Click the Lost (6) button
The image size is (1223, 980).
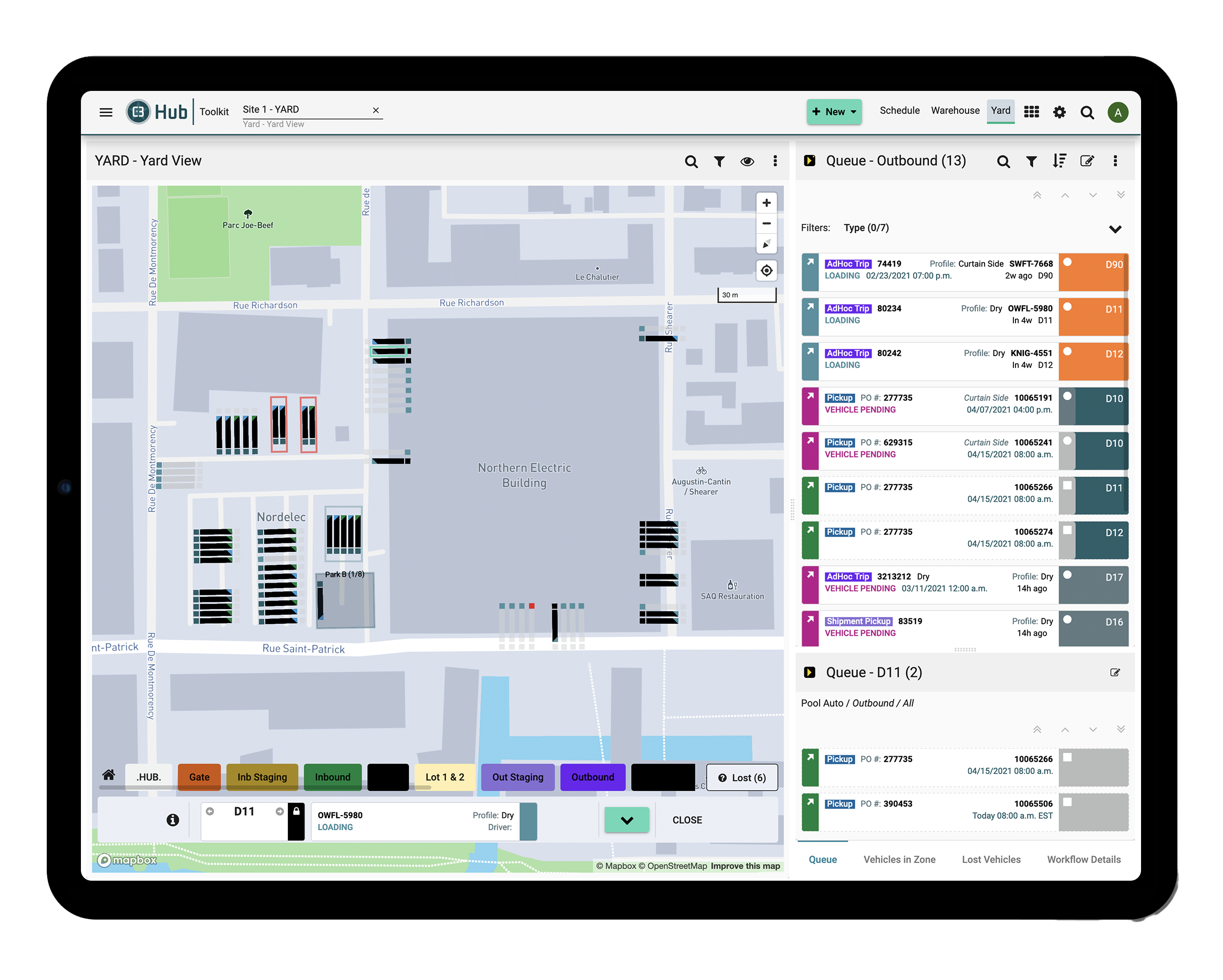tap(741, 777)
